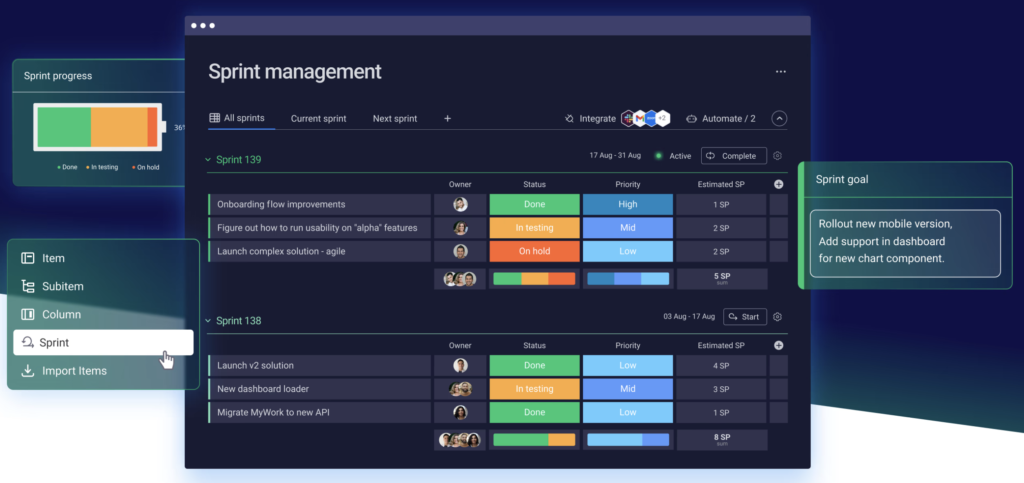
Task: Click the Sprint 139 settings gear icon
Action: [777, 156]
